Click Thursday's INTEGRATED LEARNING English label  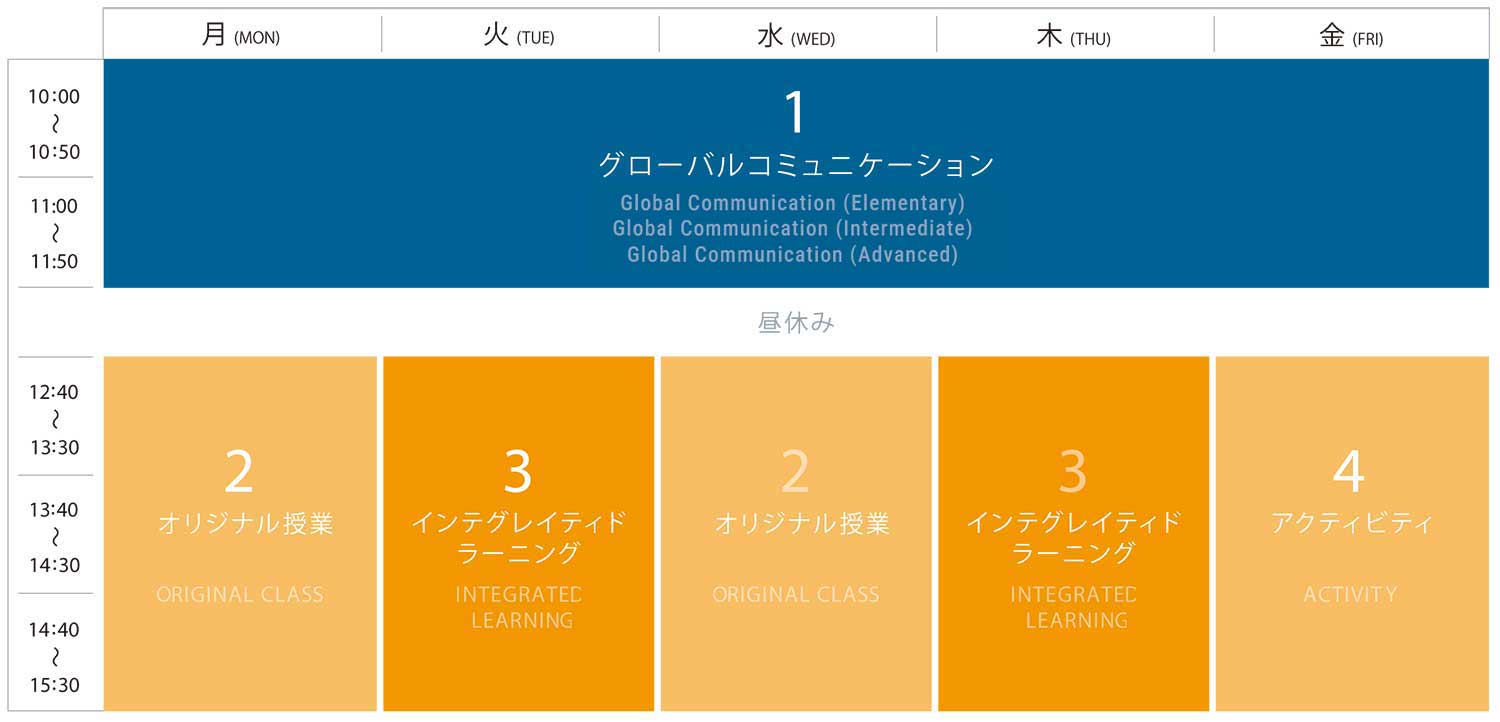(1074, 607)
